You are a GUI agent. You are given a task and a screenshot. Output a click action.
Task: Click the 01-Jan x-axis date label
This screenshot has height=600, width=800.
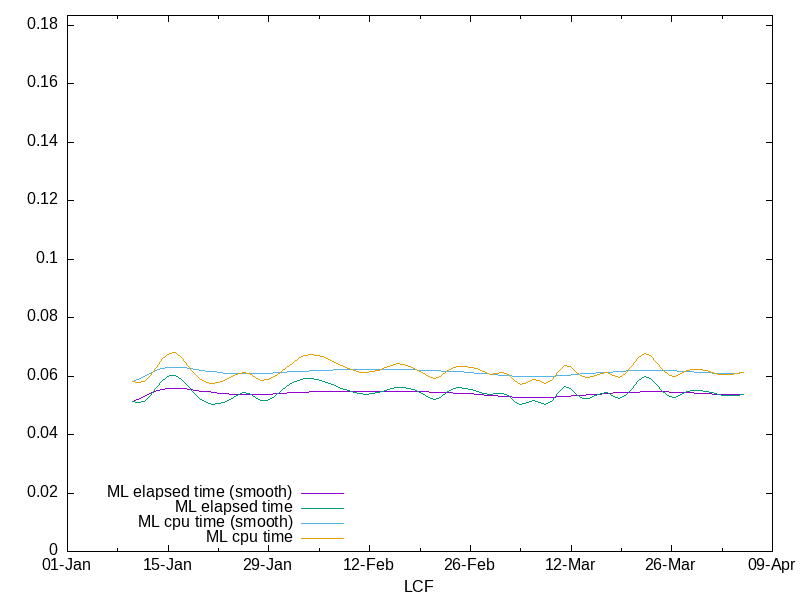pos(67,565)
